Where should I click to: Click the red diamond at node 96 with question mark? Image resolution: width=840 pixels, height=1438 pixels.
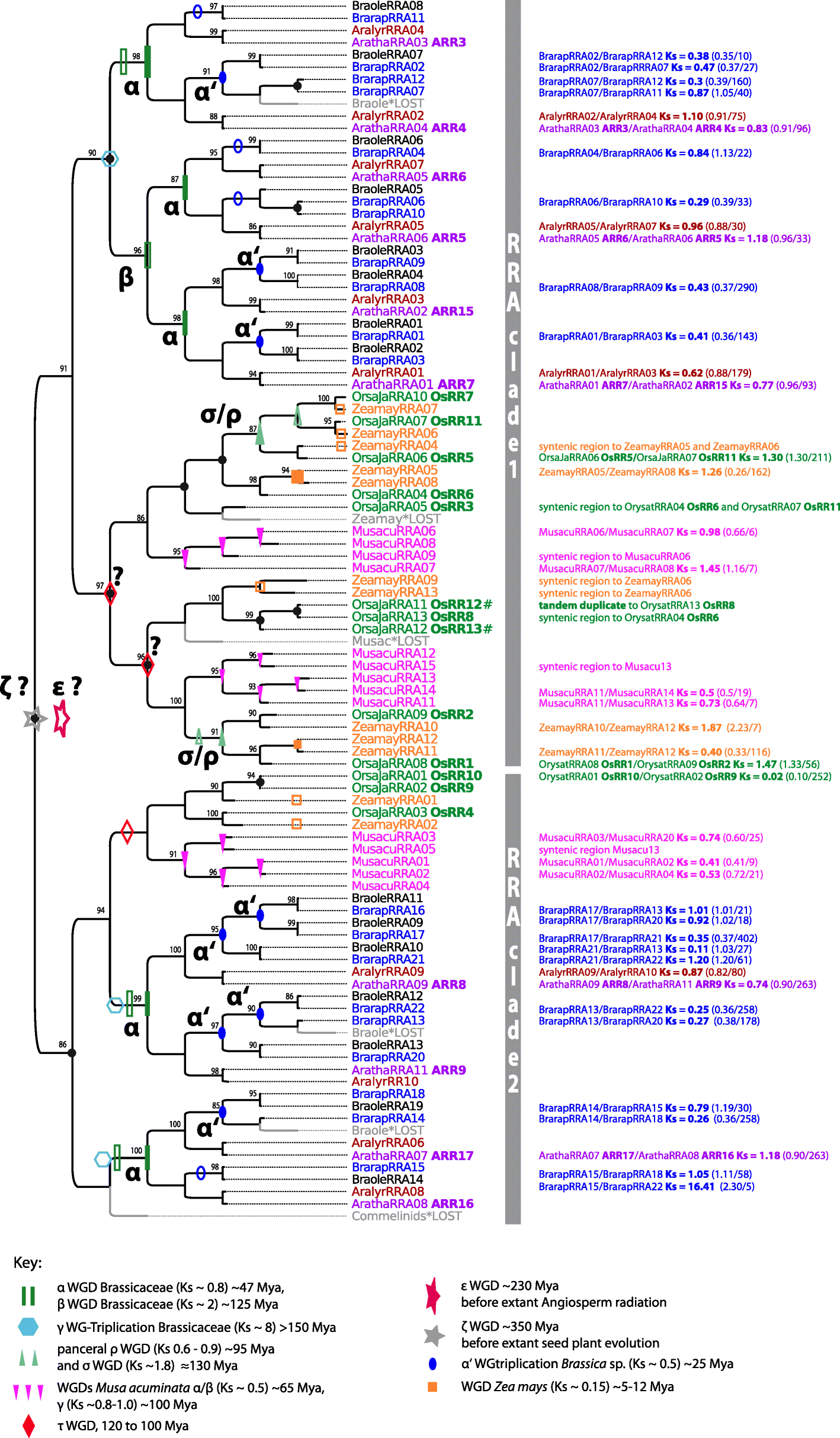pos(148,665)
